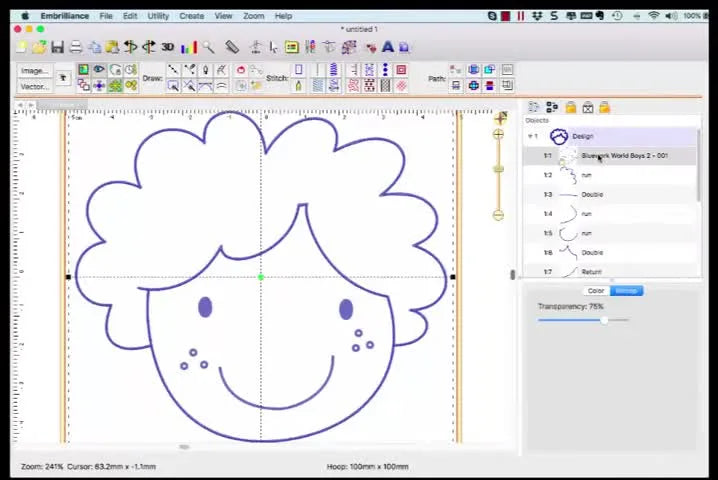The width and height of the screenshot is (718, 480).
Task: Select object row 1:6 Double
Action: click(x=610, y=252)
